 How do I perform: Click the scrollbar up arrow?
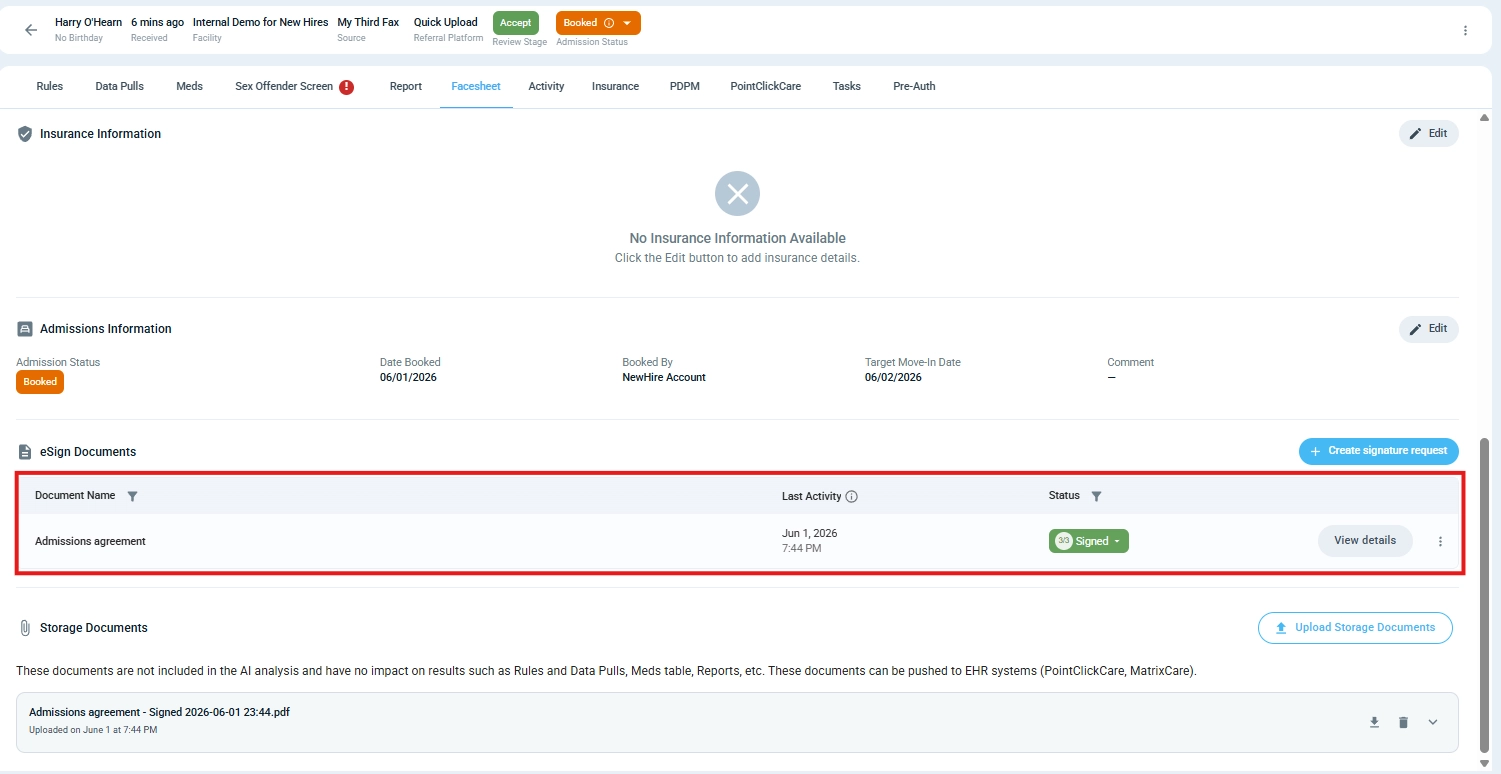coord(1484,118)
